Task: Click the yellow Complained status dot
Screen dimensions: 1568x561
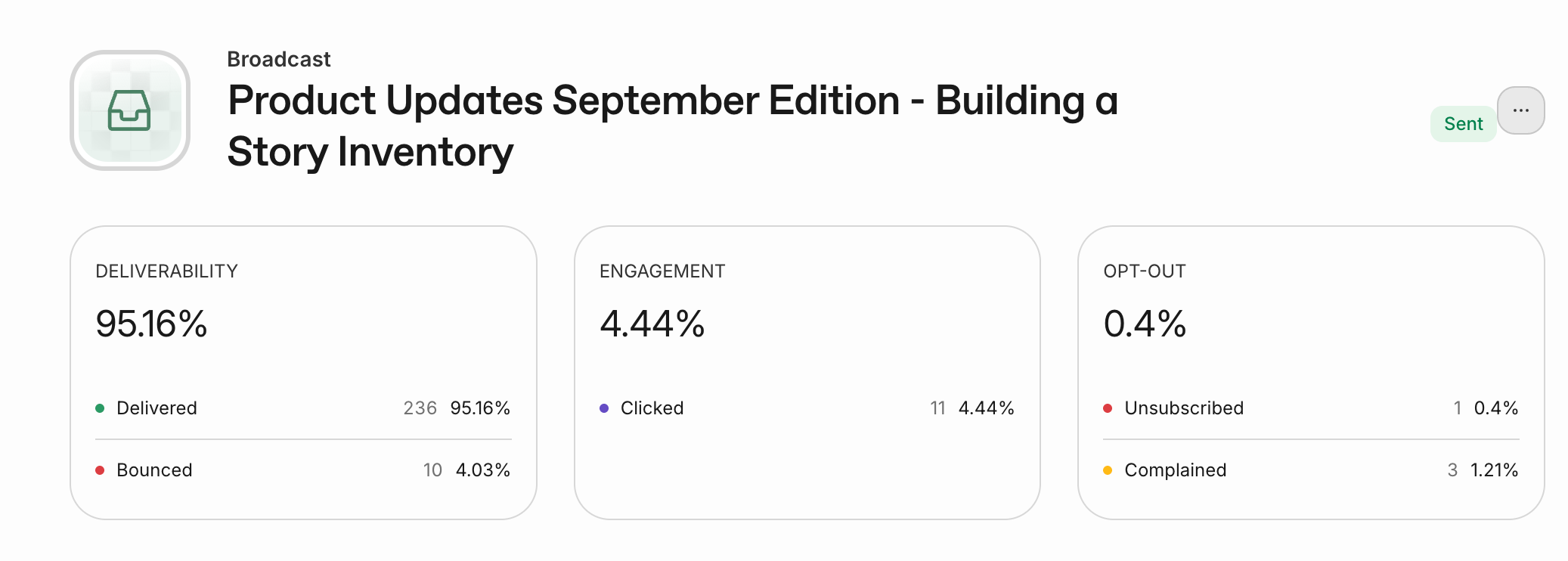Action: [x=1108, y=470]
